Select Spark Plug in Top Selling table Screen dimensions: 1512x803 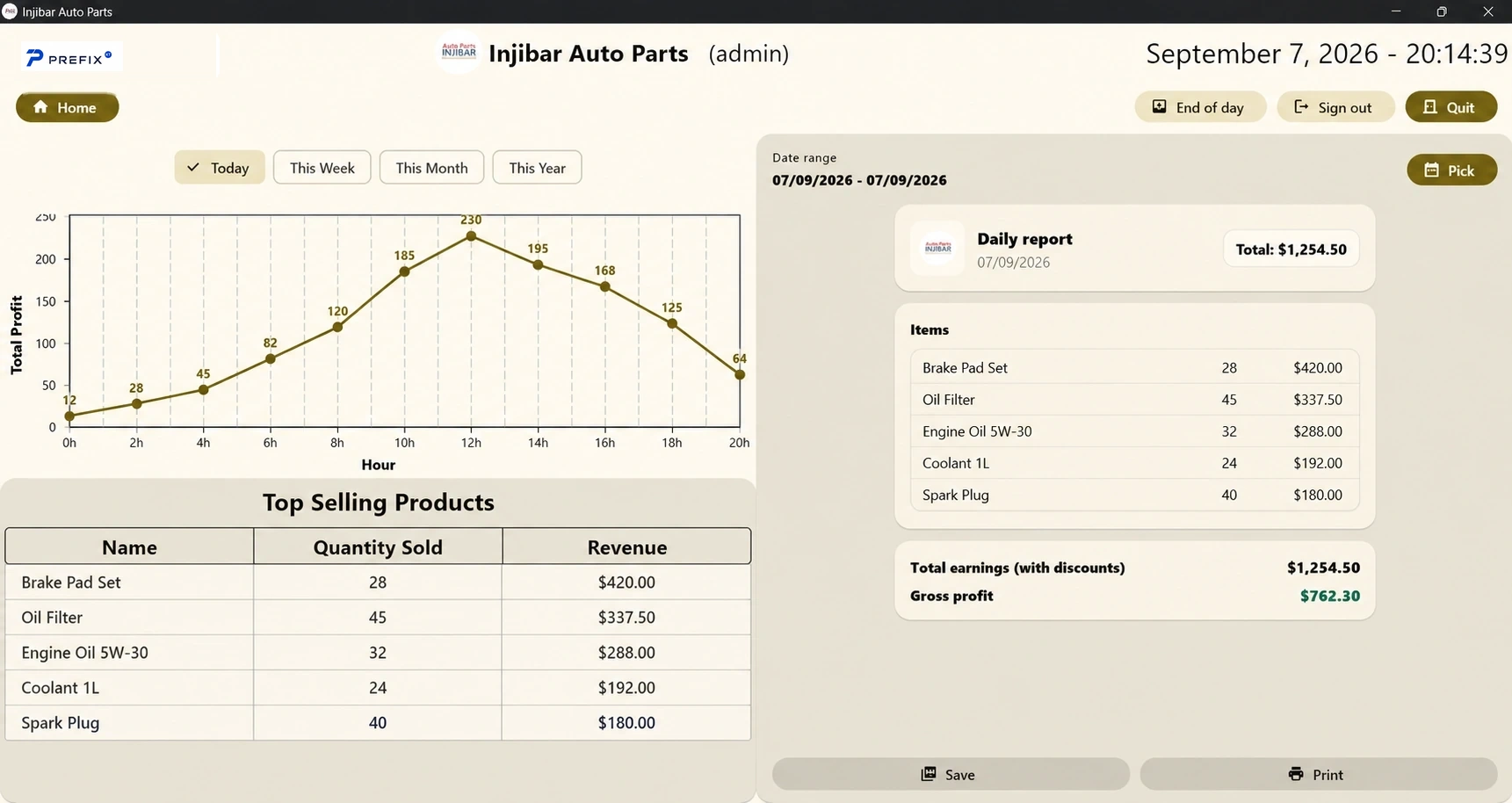tap(378, 723)
